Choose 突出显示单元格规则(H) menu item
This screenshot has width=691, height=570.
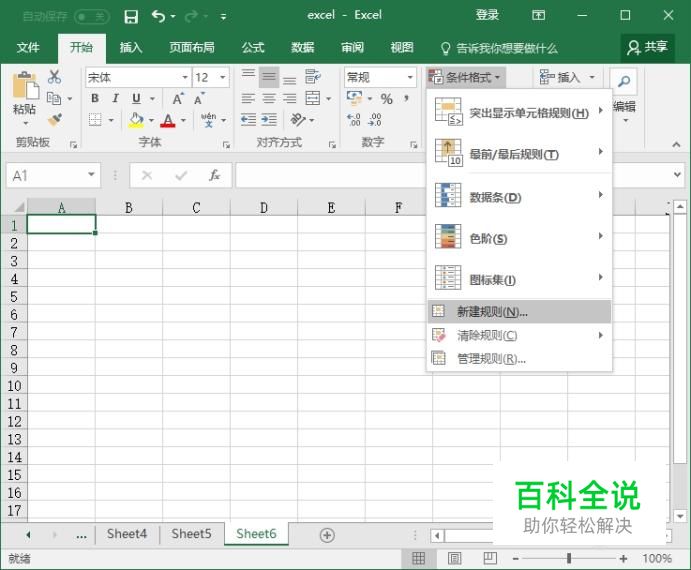[x=520, y=112]
